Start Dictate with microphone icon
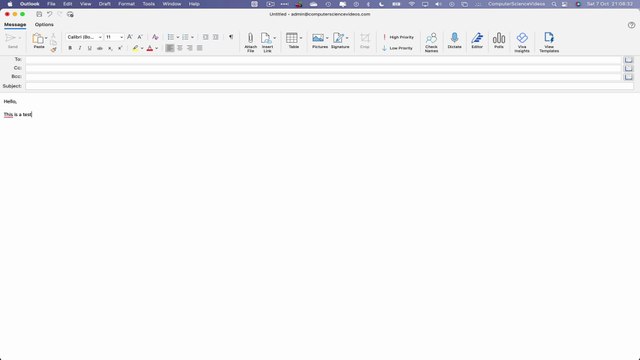The image size is (640, 360). point(454,38)
